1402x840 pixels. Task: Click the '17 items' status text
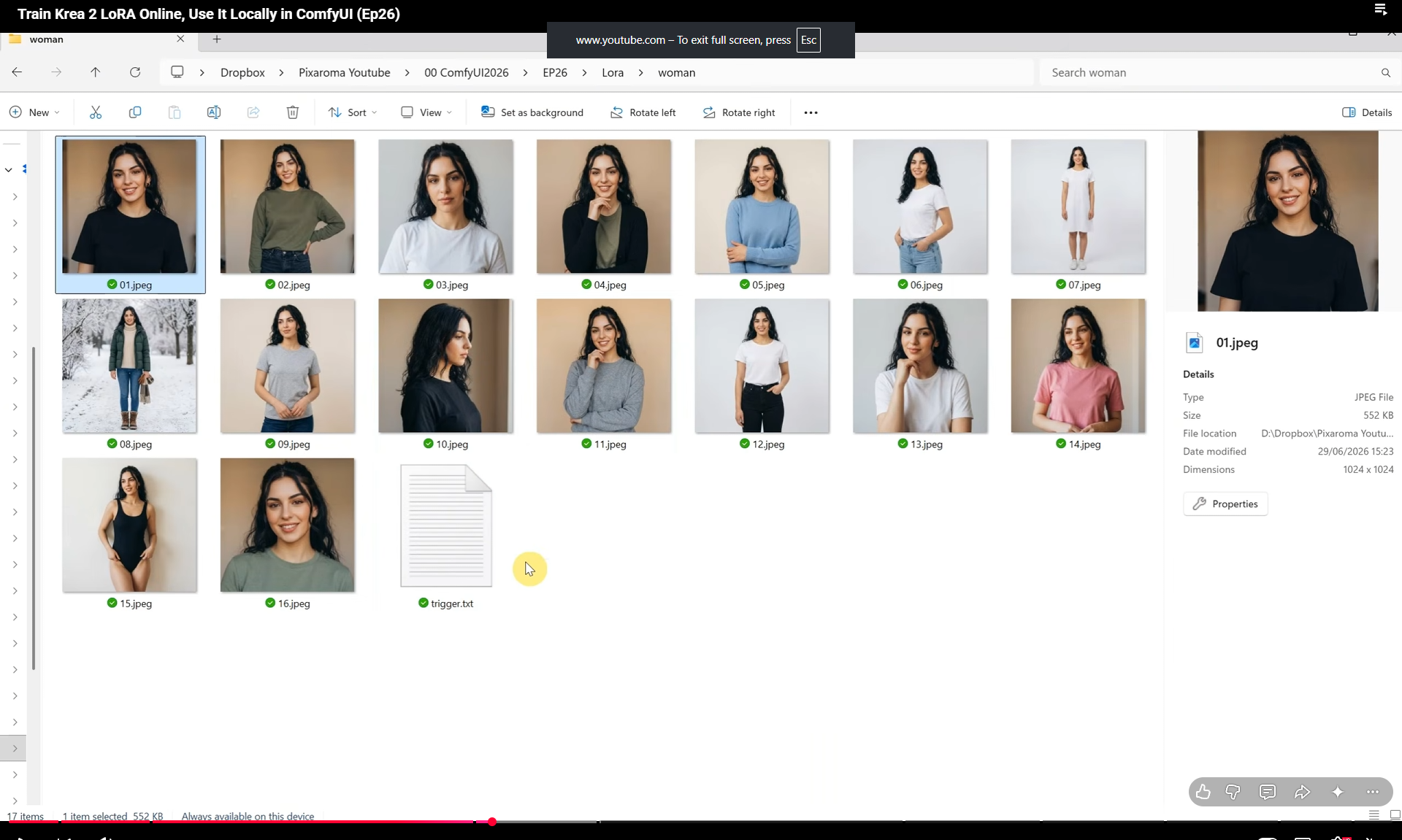point(26,816)
